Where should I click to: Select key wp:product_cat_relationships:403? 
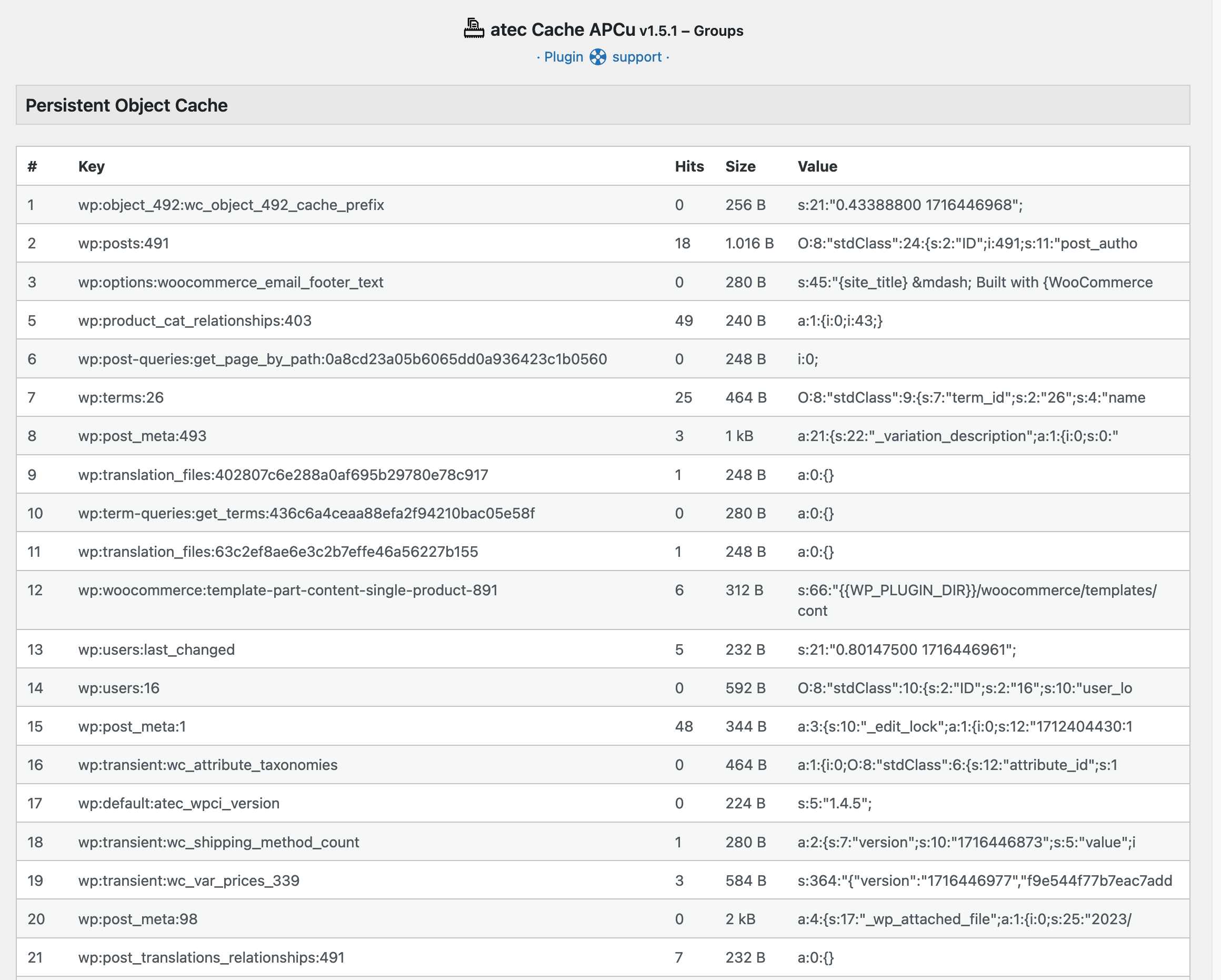click(195, 321)
